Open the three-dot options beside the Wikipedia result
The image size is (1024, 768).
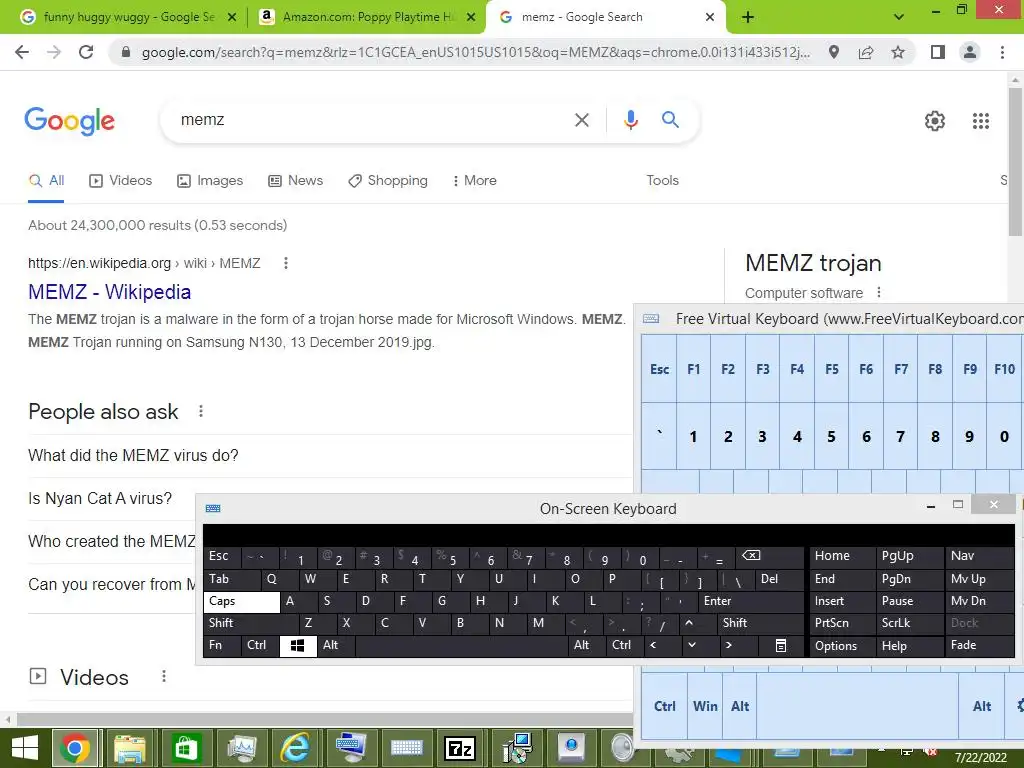285,263
